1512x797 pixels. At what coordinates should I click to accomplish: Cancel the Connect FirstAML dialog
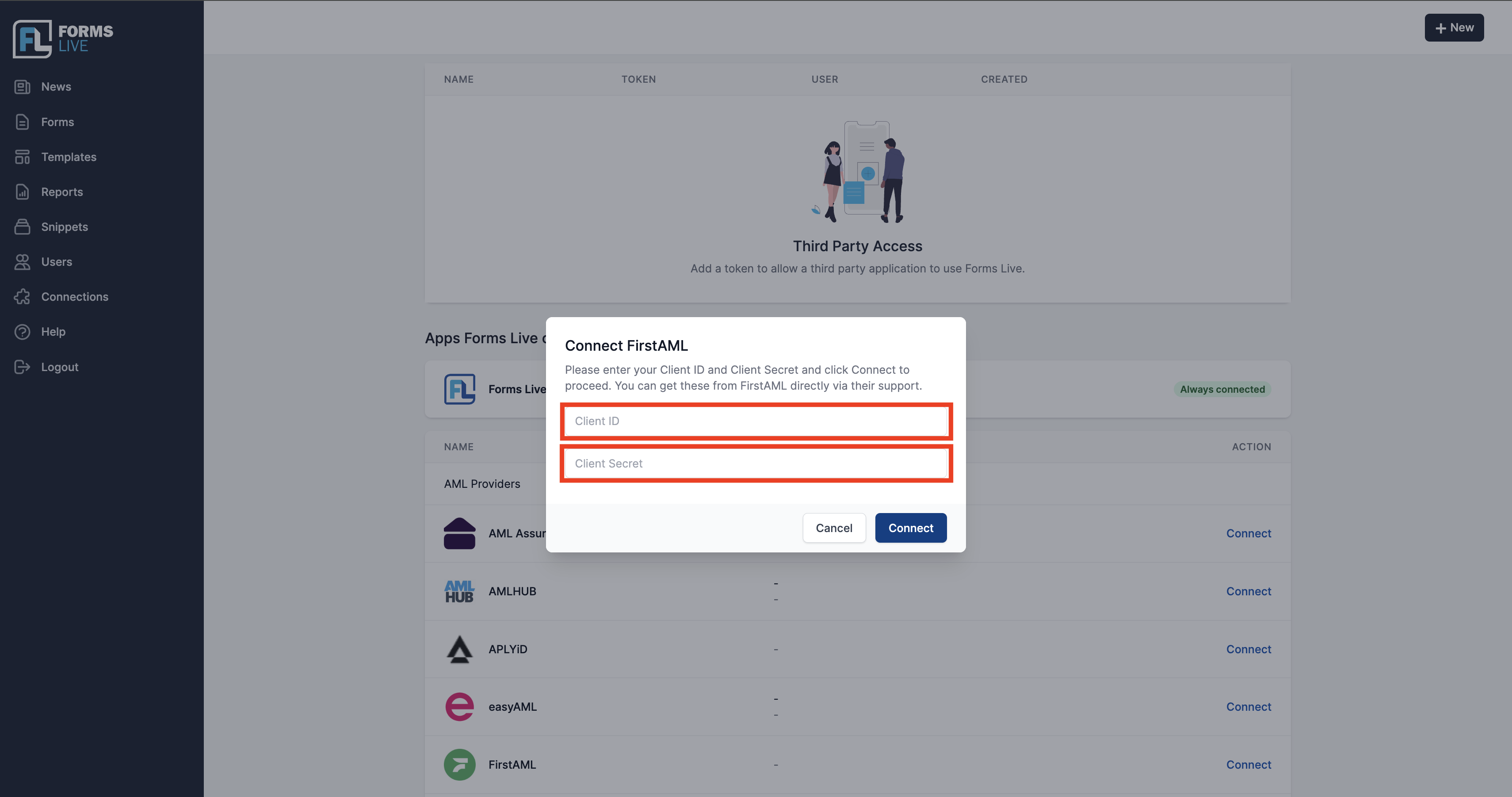[x=834, y=528]
